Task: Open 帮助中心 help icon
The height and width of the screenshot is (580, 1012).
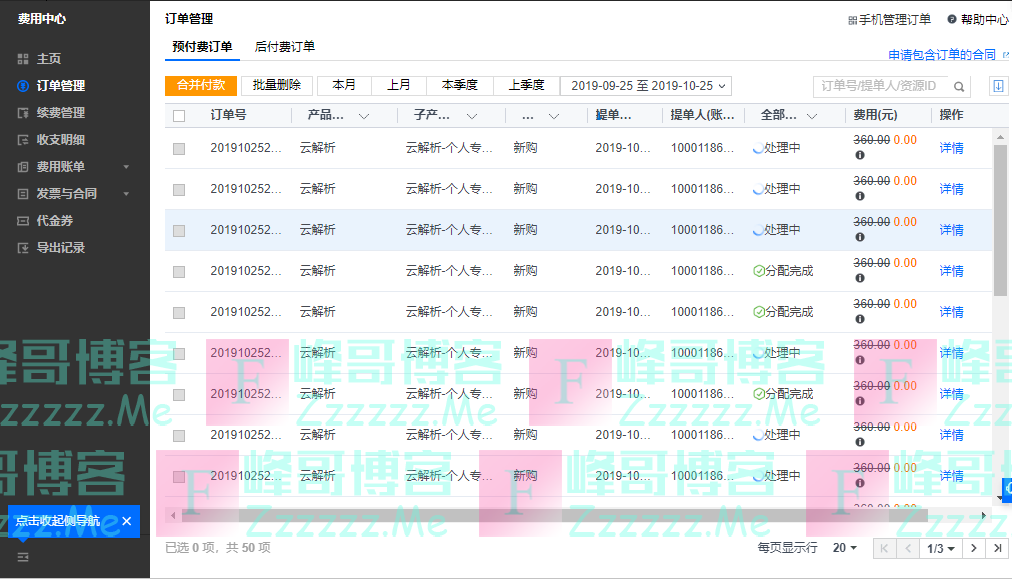Action: pos(951,20)
